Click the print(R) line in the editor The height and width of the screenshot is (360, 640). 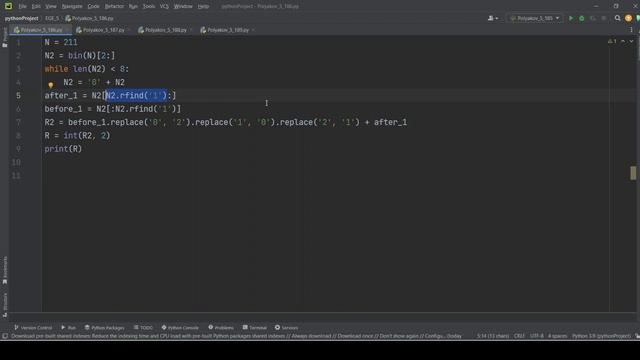pos(63,149)
